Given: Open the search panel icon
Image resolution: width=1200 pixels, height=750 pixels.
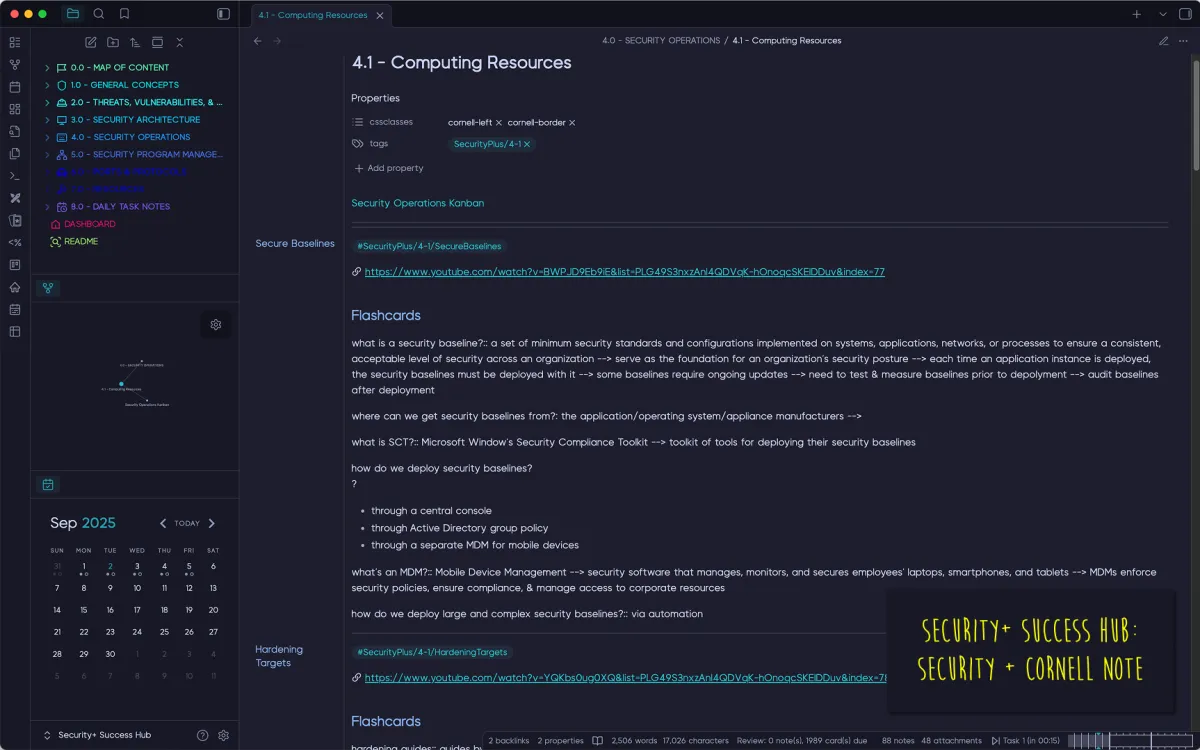Looking at the screenshot, I should tap(98, 14).
